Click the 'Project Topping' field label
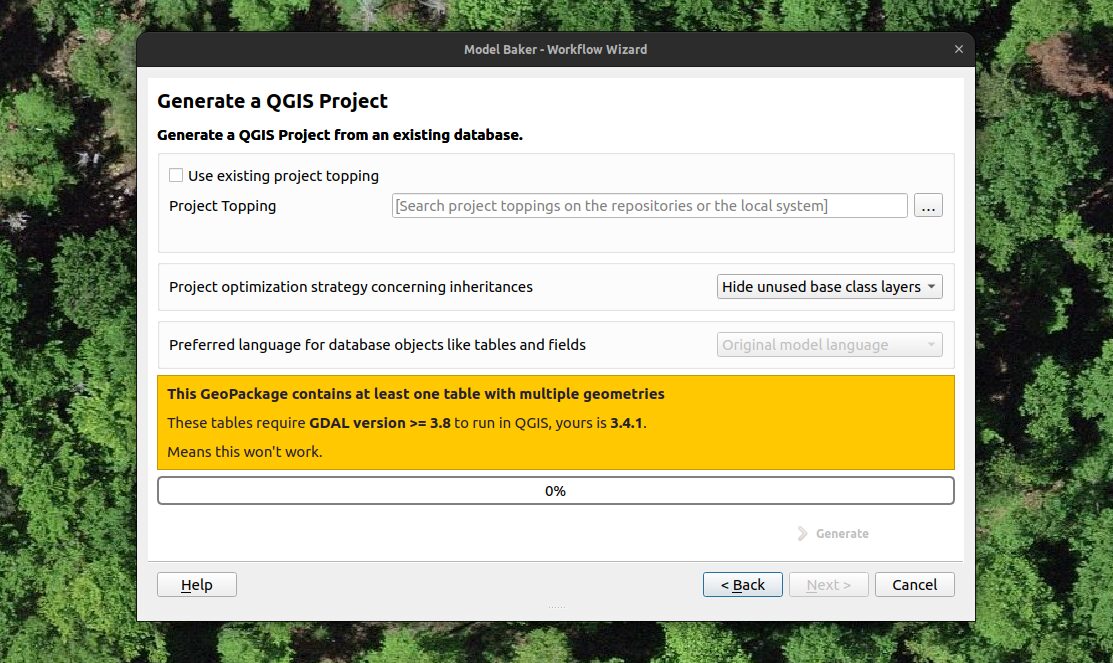Image resolution: width=1113 pixels, height=663 pixels. [222, 206]
